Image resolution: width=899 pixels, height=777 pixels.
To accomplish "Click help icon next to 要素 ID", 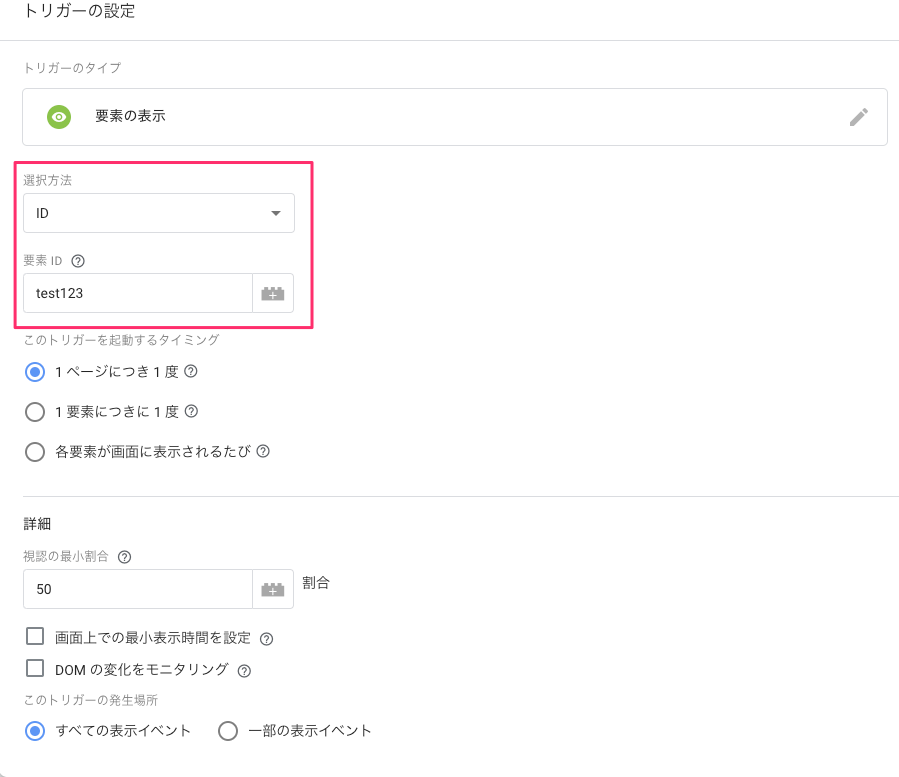I will pos(78,261).
